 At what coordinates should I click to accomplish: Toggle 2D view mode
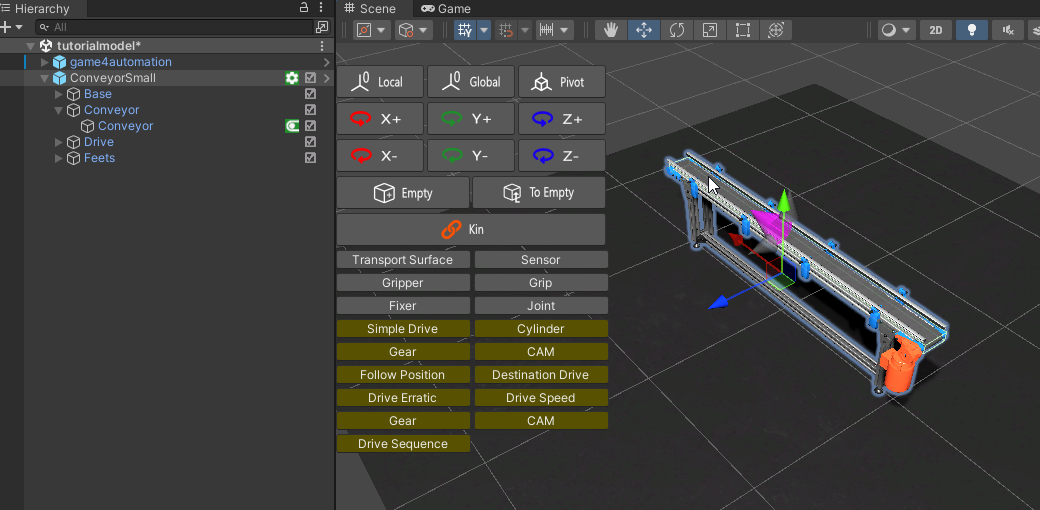(935, 30)
